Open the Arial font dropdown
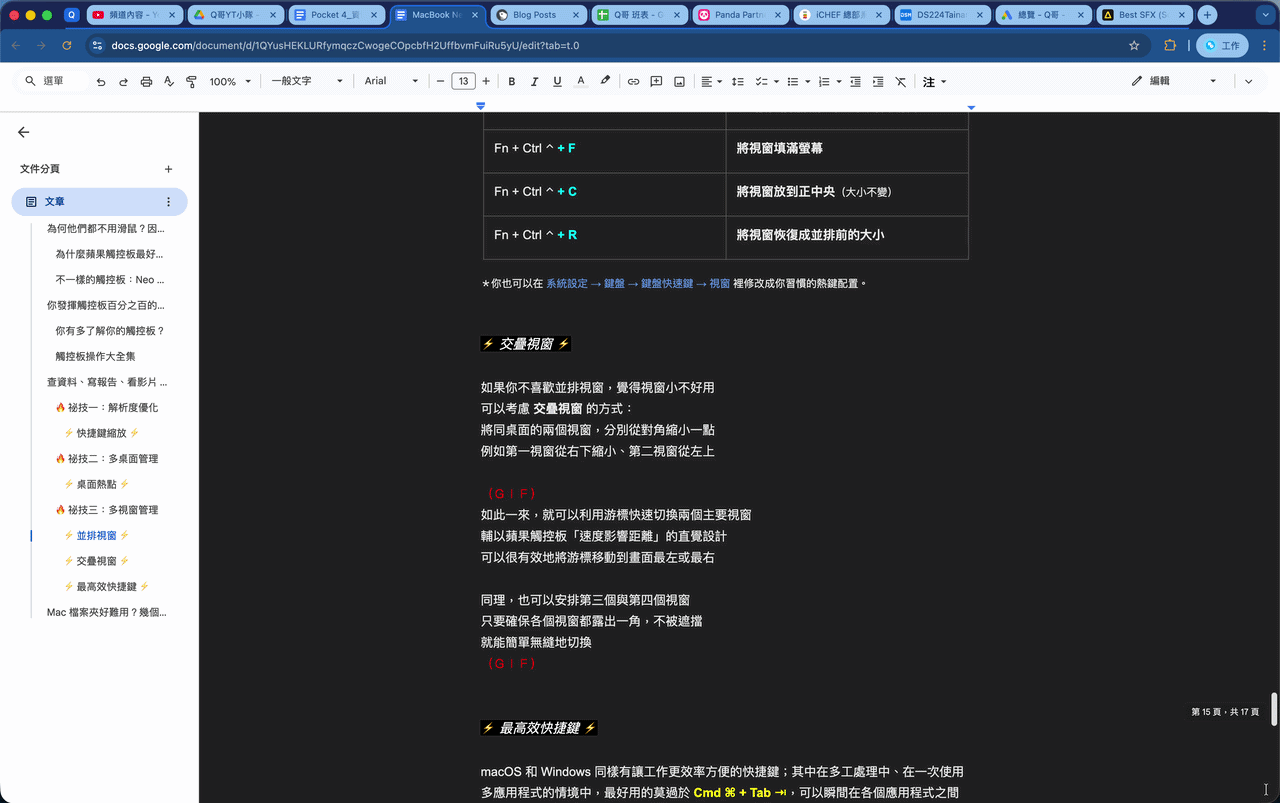 point(390,81)
